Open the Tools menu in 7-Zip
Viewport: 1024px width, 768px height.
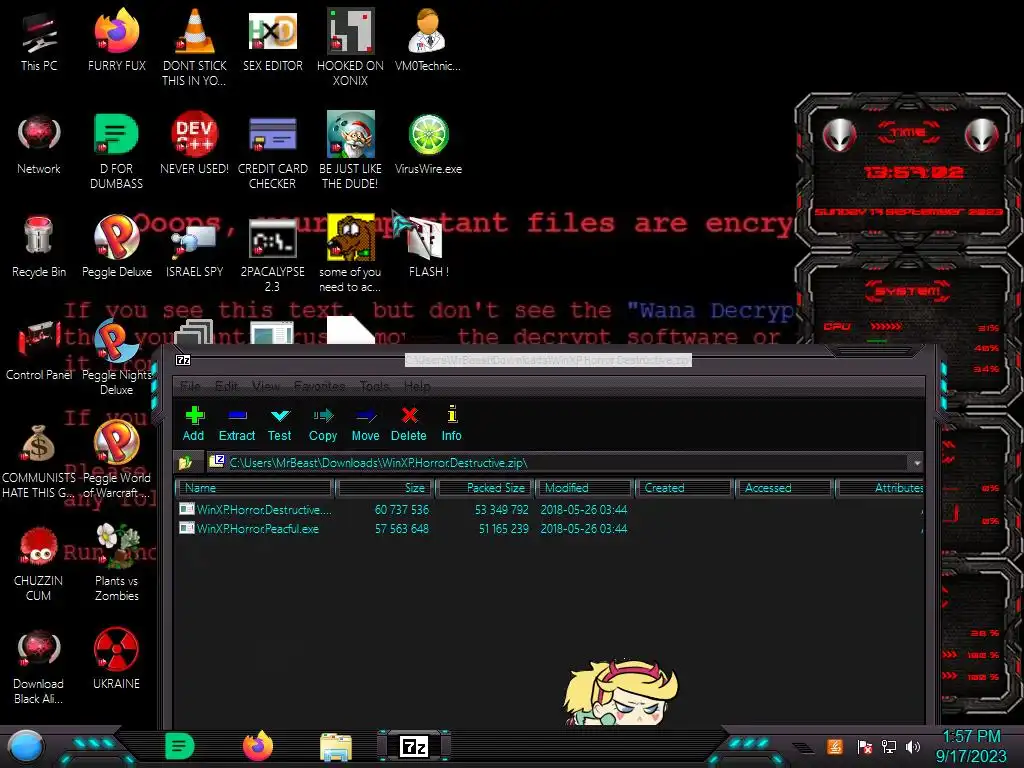click(x=374, y=386)
